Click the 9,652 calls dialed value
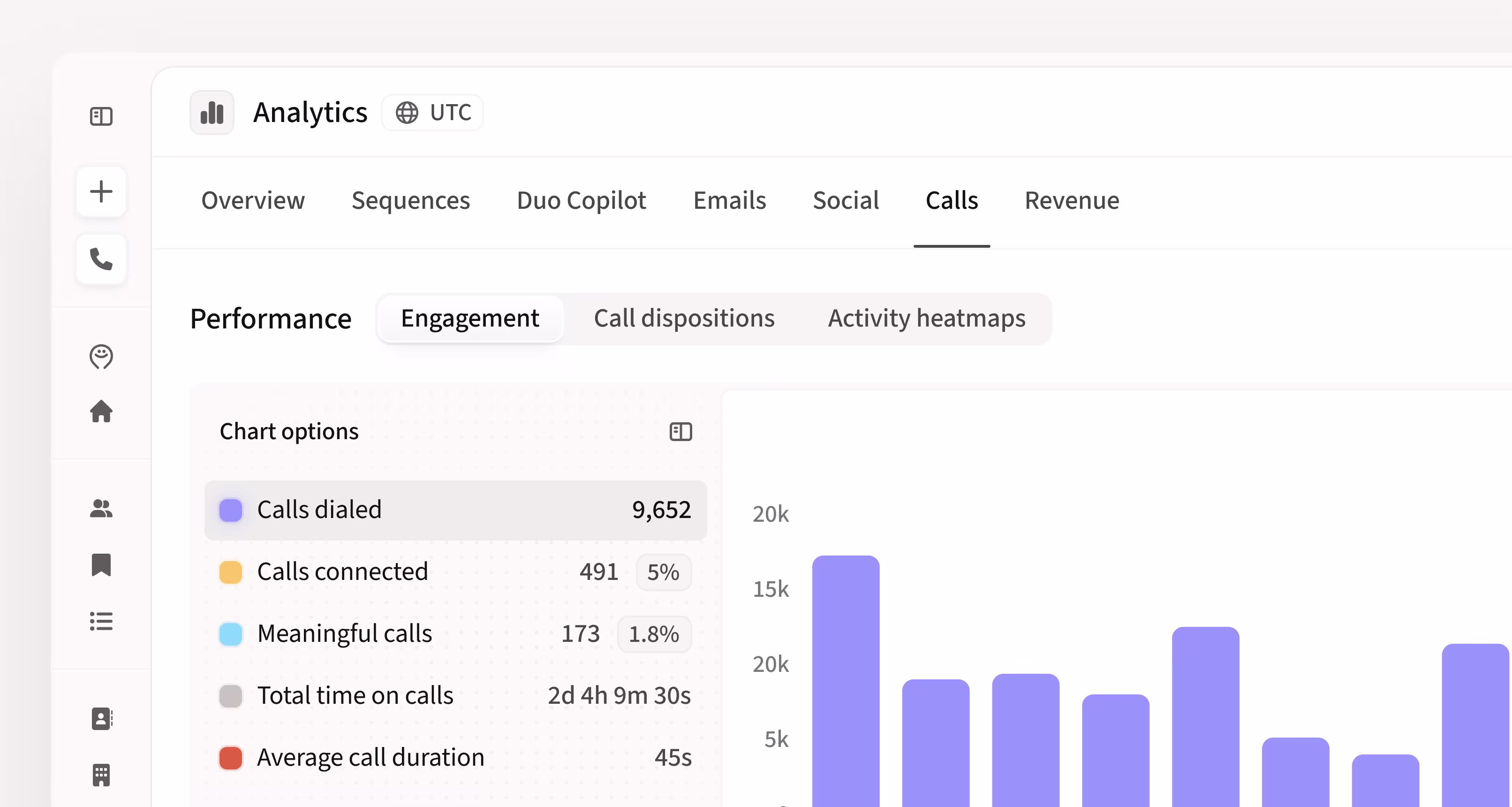This screenshot has height=807, width=1512. click(x=661, y=510)
